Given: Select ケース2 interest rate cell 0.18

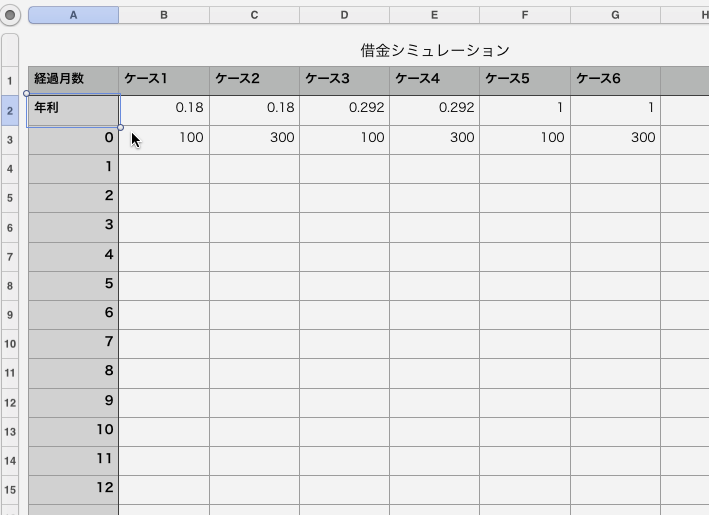Looking at the screenshot, I should [x=254, y=110].
